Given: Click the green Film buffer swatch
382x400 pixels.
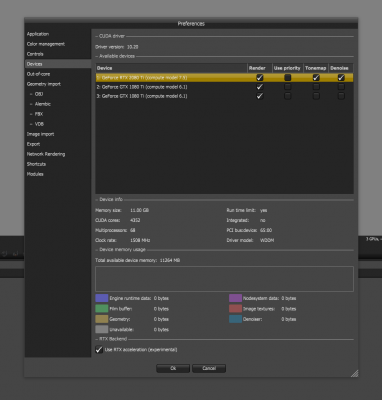Looking at the screenshot, I should tap(102, 309).
